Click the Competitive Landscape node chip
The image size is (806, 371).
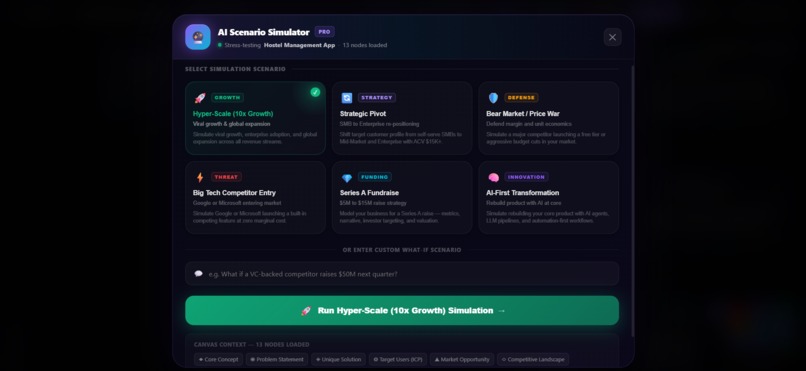(533, 360)
